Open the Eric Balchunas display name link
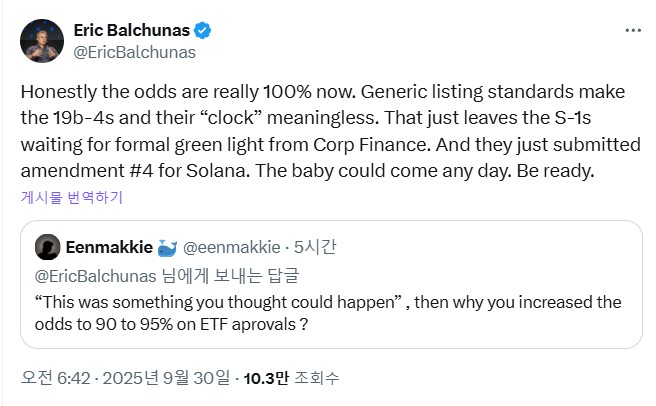 pos(136,30)
